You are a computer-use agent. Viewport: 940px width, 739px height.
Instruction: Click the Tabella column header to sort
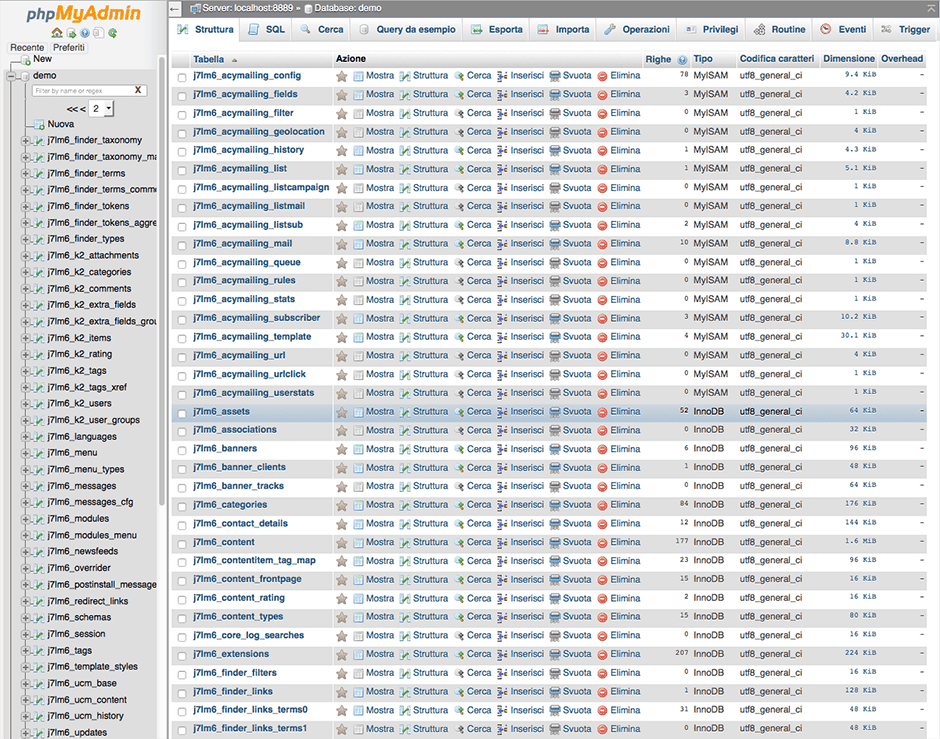click(209, 60)
